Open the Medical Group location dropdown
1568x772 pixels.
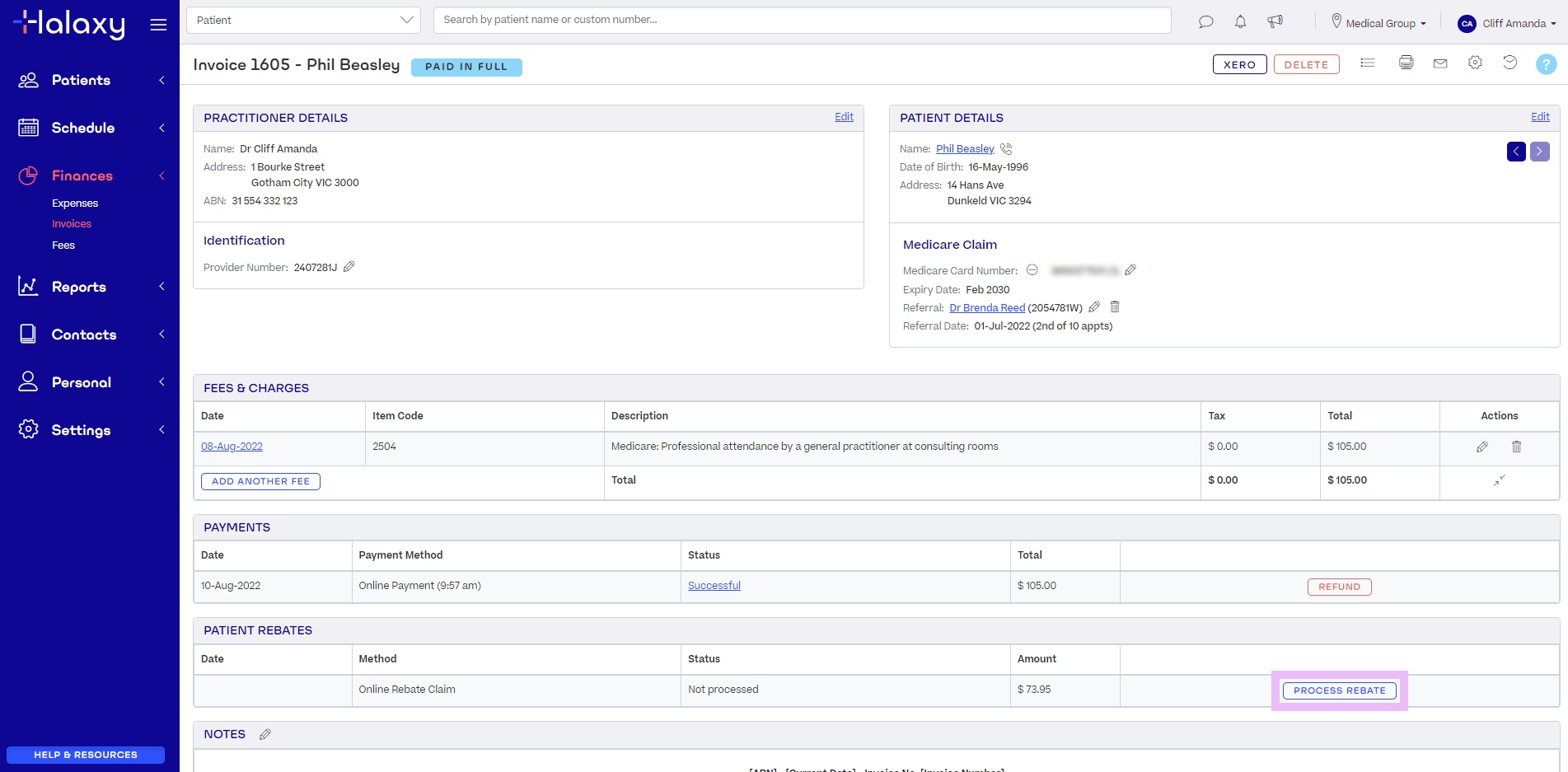coord(1379,23)
